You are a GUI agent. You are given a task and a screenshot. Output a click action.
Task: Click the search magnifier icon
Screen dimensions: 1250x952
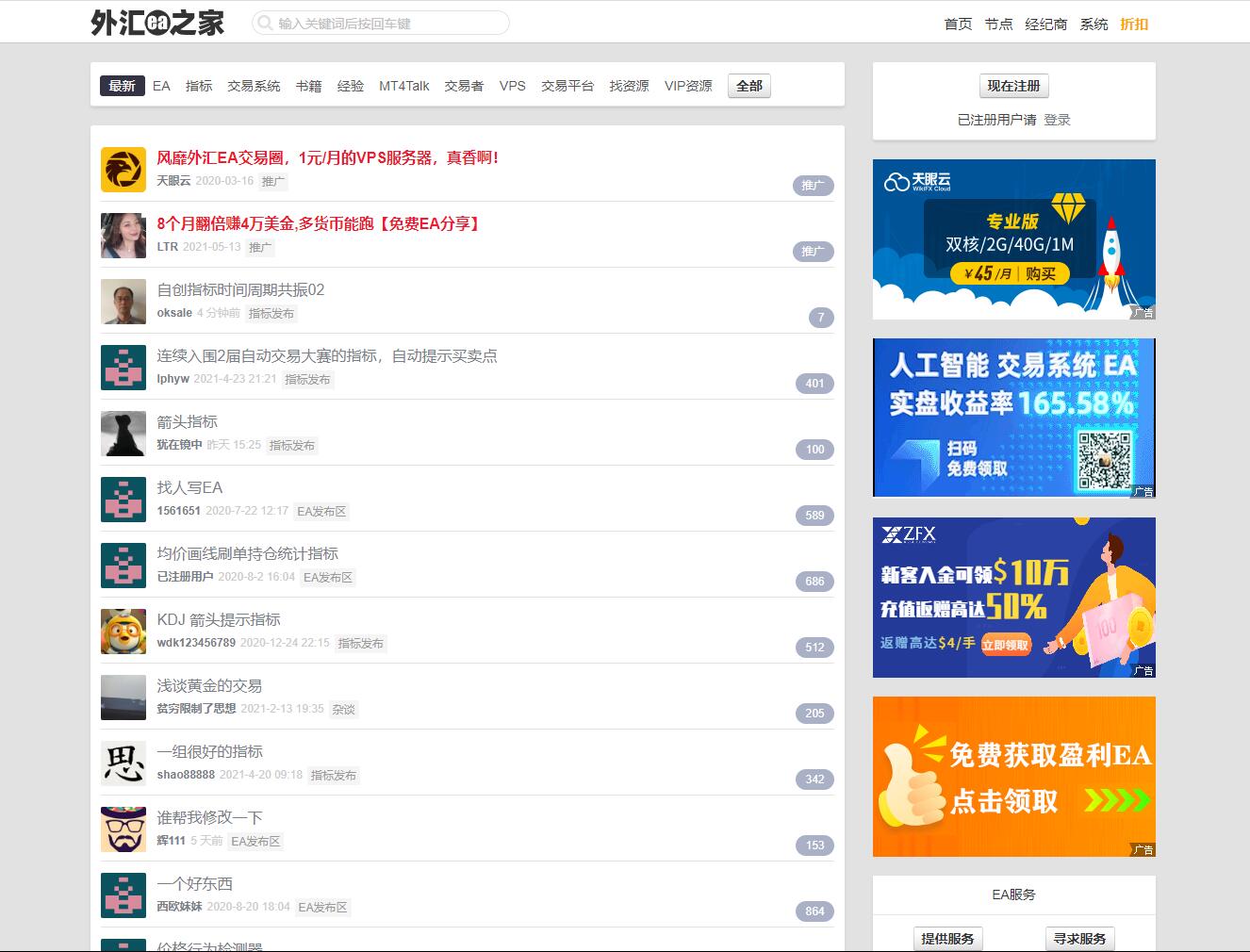click(x=266, y=24)
